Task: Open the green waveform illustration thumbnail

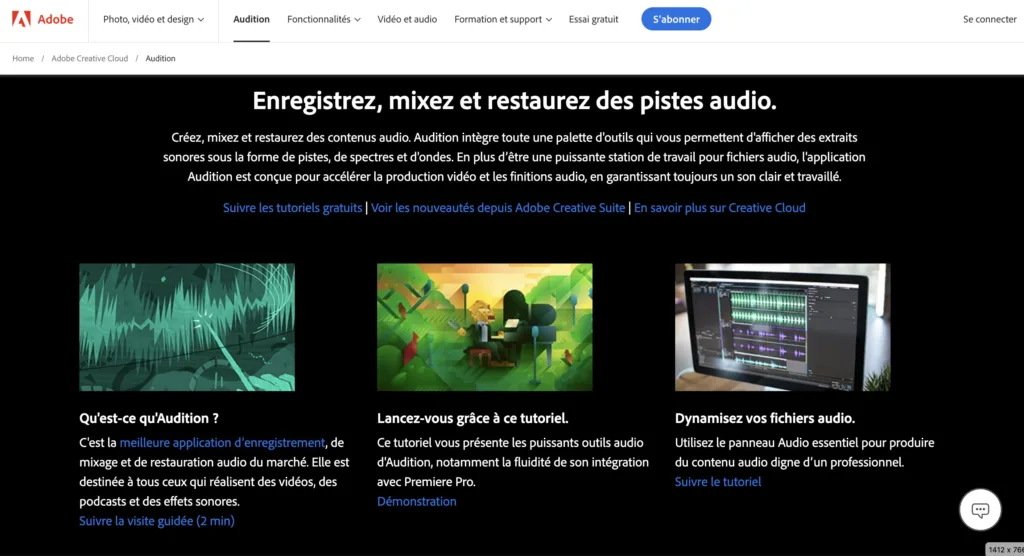Action: [x=187, y=327]
